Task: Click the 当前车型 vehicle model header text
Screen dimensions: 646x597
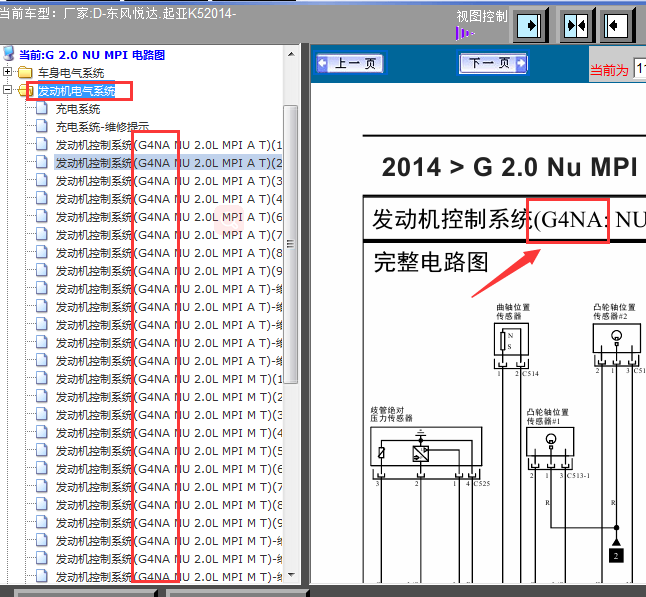Action: pos(118,13)
